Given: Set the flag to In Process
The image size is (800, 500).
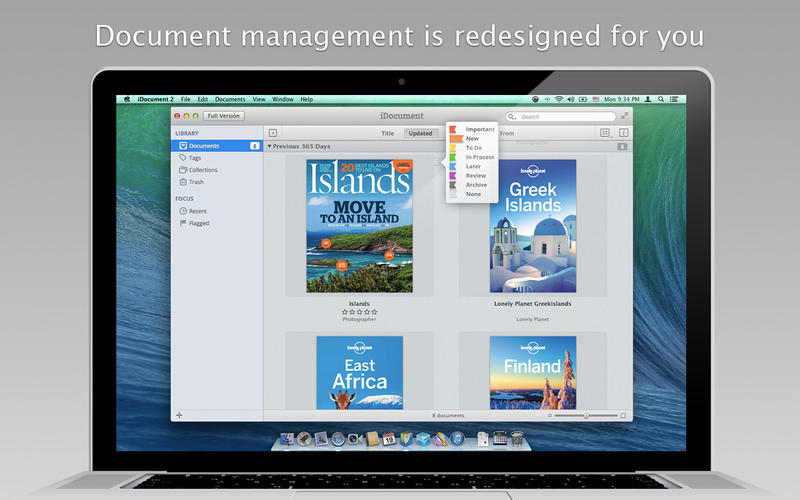Looking at the screenshot, I should tap(479, 157).
